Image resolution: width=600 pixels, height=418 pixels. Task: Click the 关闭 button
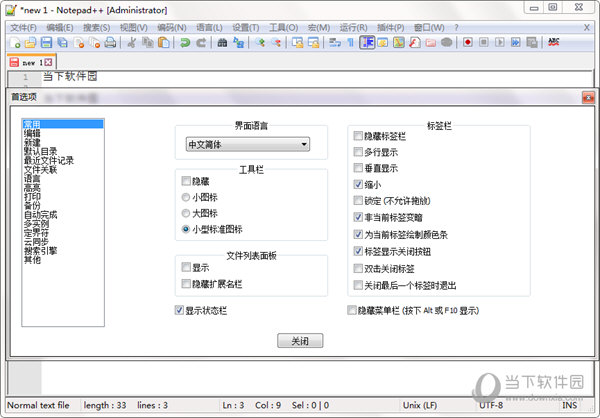pyautogui.click(x=300, y=341)
